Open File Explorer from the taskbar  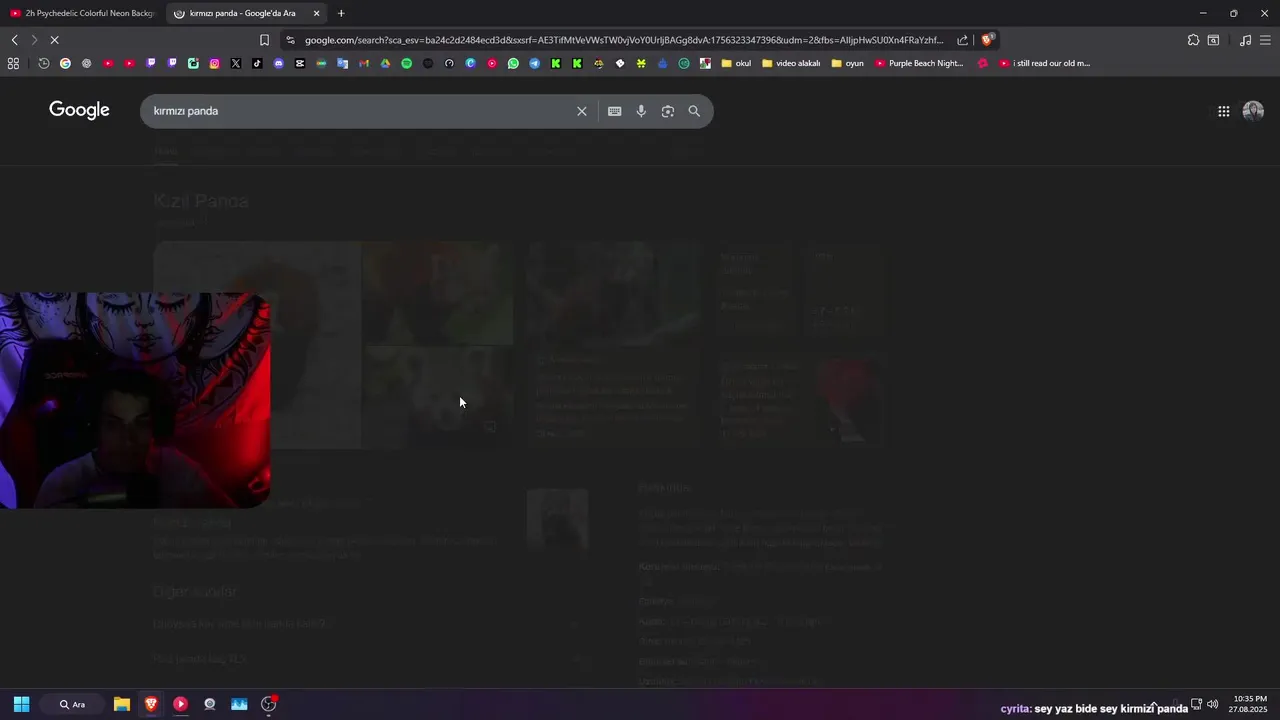(121, 704)
